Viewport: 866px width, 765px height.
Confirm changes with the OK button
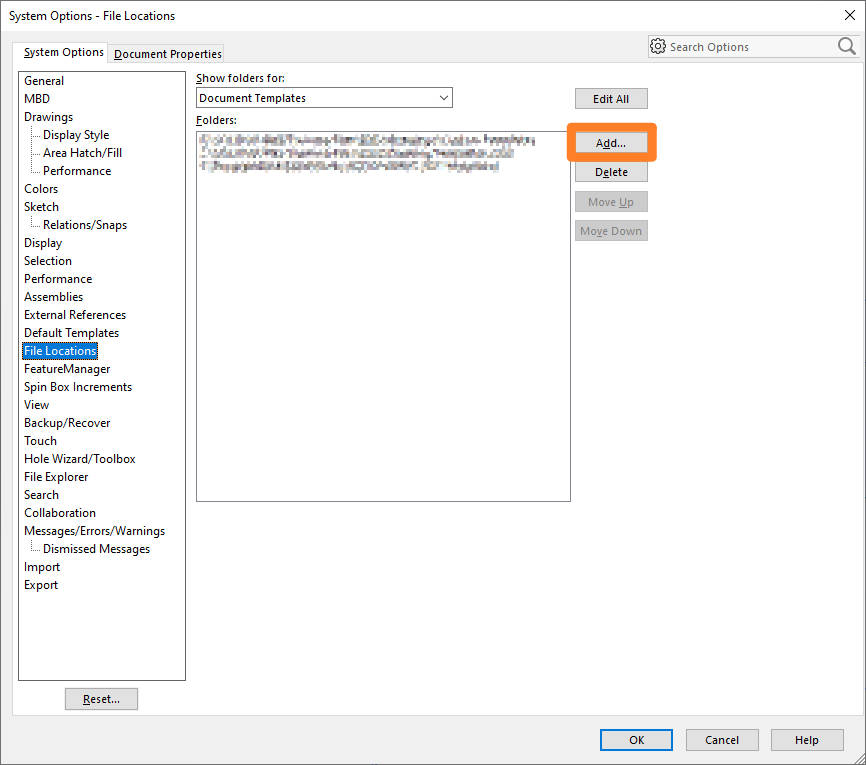636,739
